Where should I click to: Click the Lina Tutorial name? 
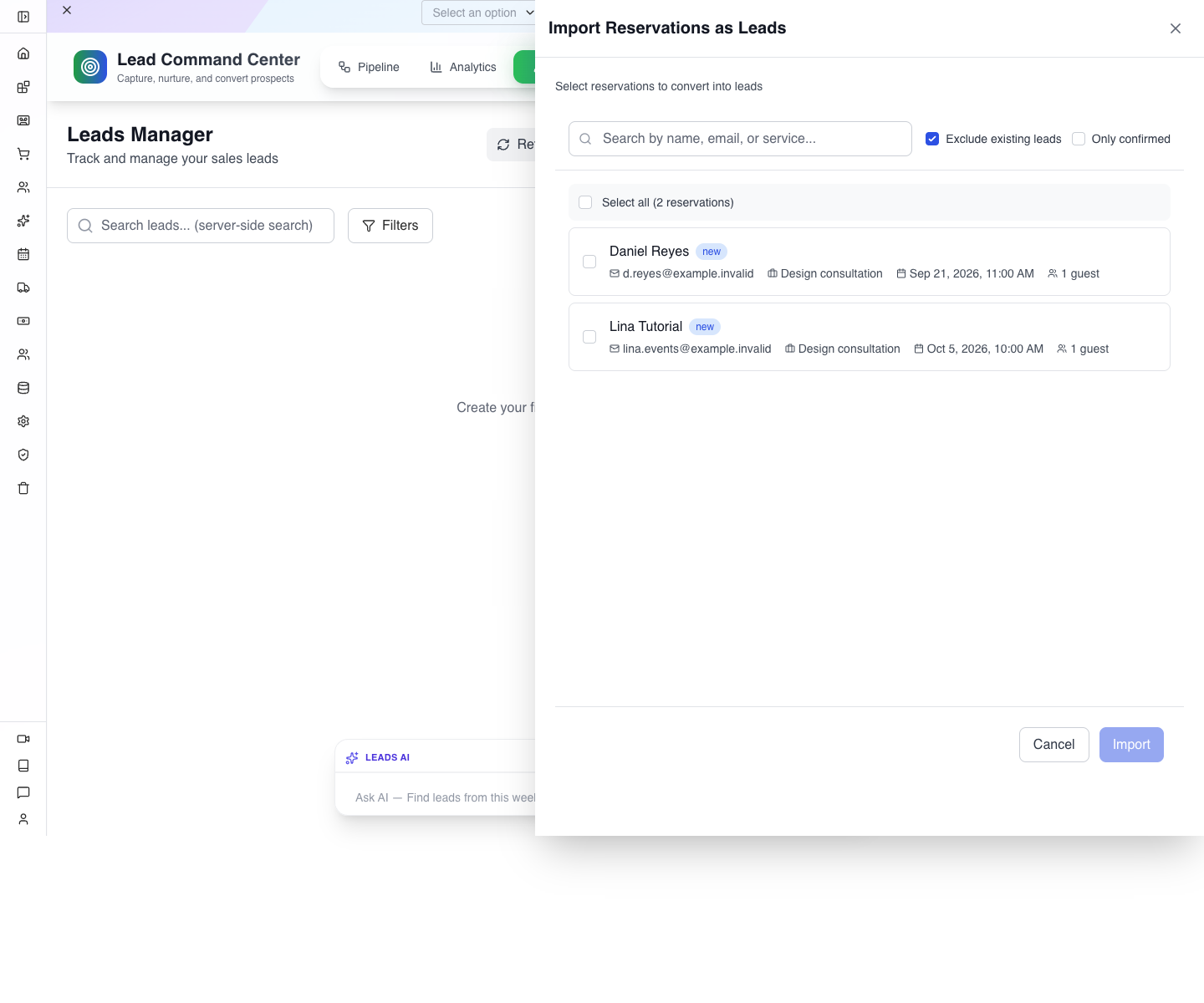coord(645,327)
